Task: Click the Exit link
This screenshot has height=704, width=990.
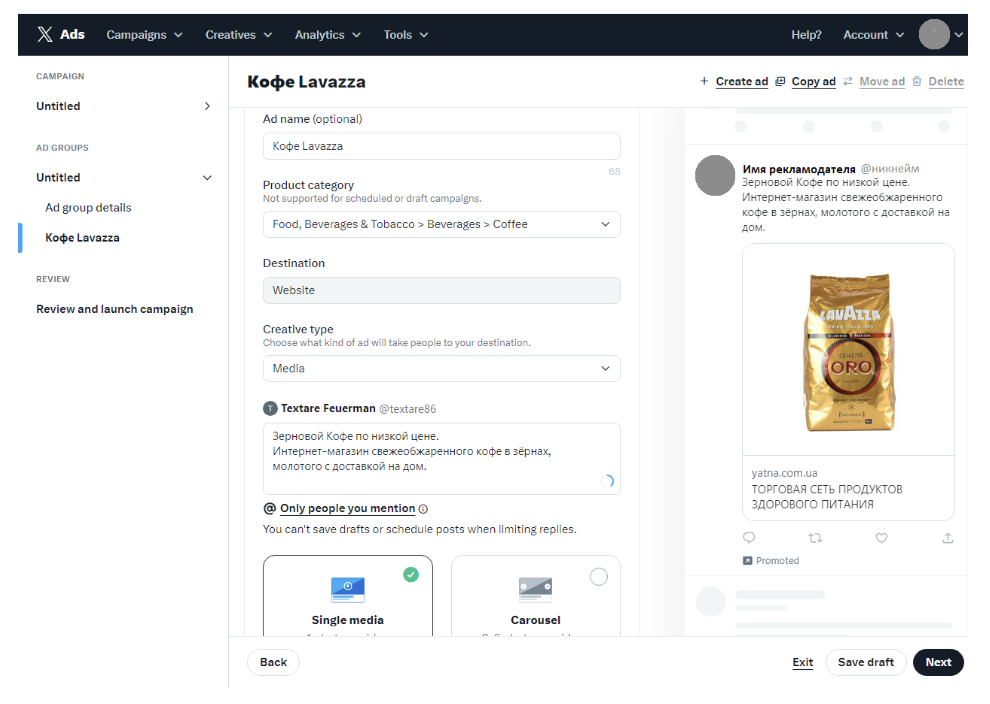Action: (x=802, y=662)
